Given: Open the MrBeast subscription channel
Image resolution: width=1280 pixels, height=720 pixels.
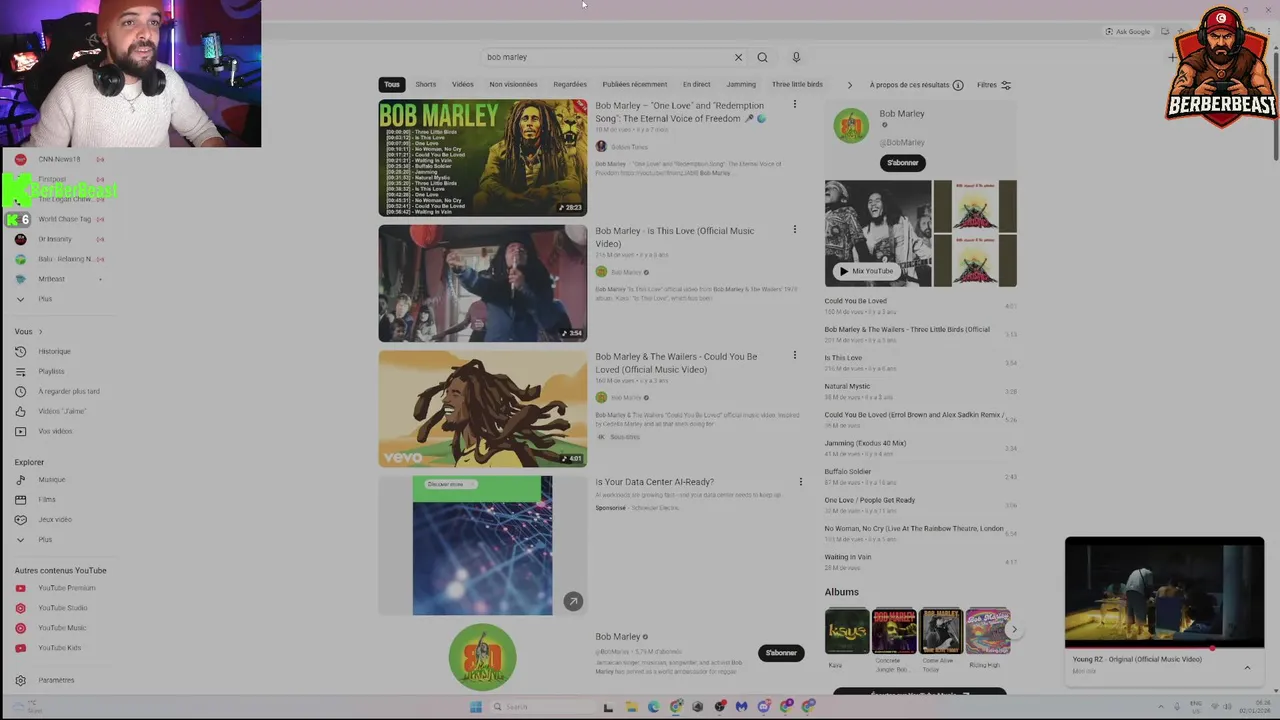Looking at the screenshot, I should click(51, 279).
